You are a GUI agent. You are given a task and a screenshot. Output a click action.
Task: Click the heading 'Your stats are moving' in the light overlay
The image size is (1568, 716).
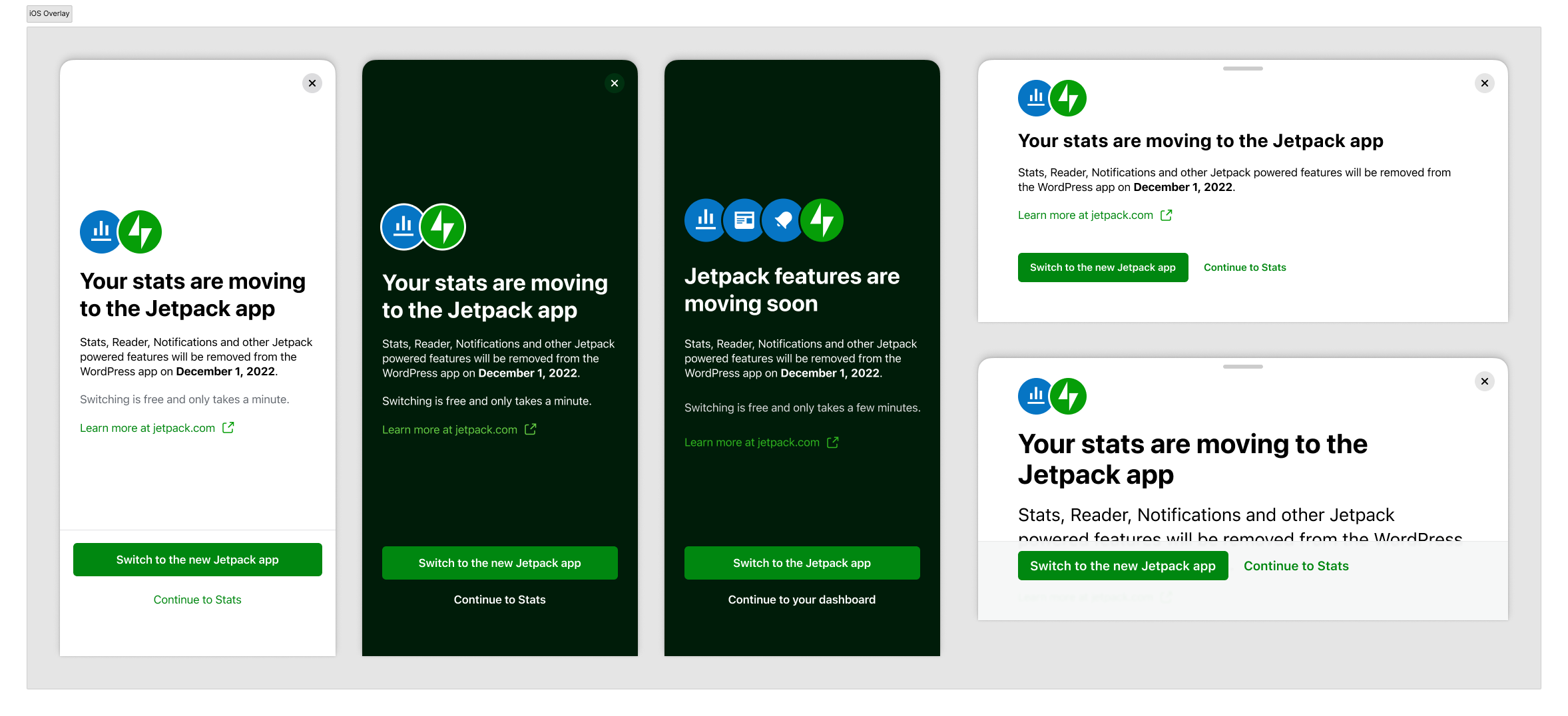point(193,295)
